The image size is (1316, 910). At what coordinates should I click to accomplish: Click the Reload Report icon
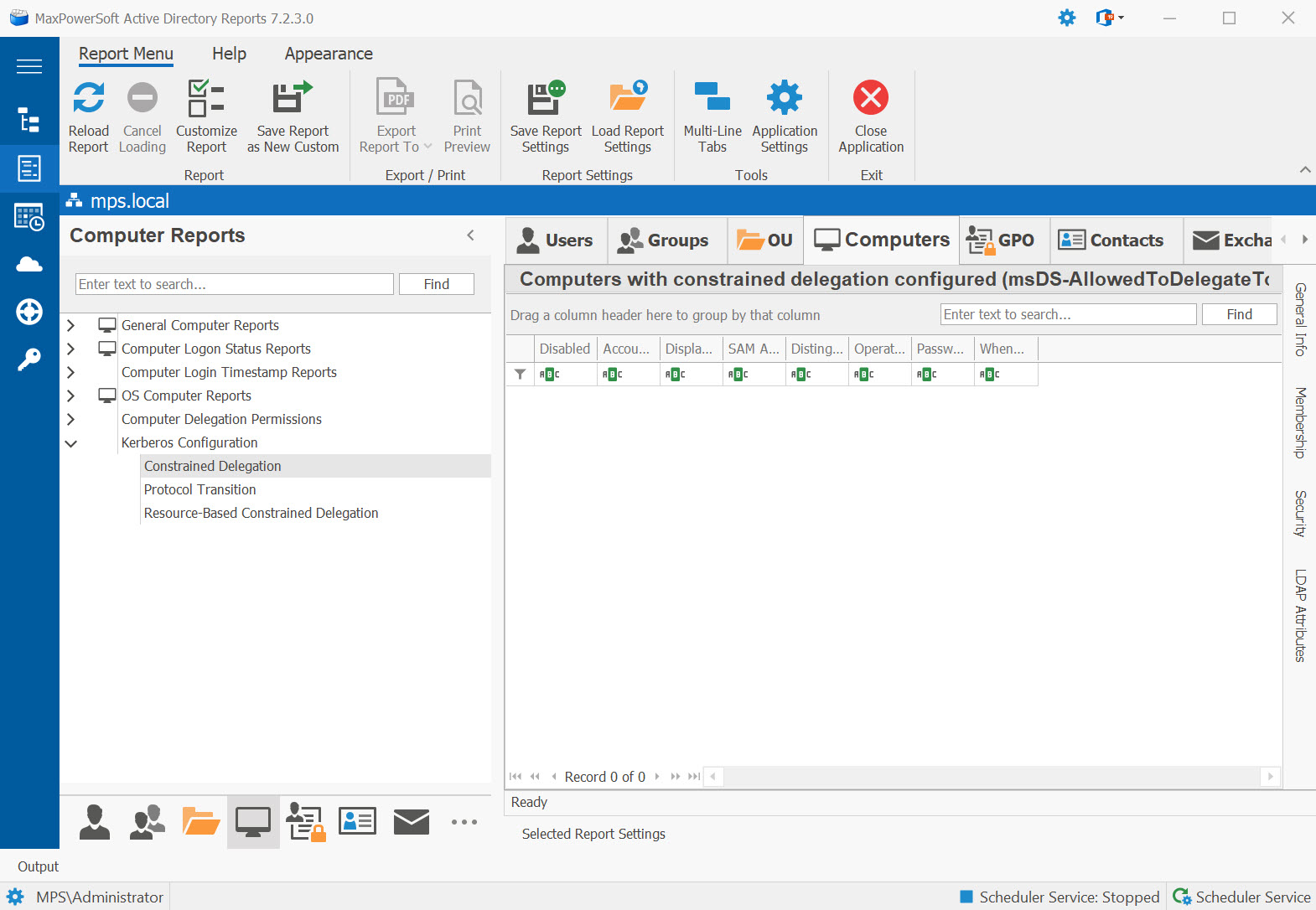(88, 99)
